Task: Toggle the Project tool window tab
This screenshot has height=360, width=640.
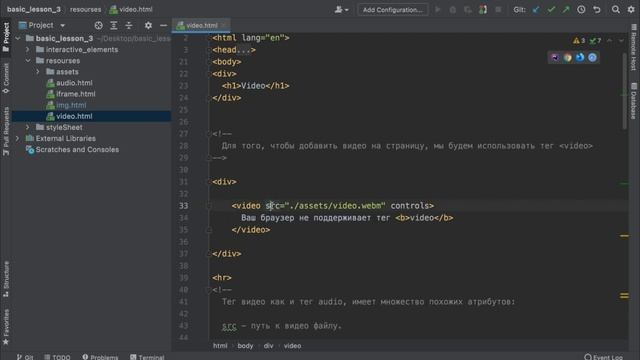Action: (x=6, y=38)
